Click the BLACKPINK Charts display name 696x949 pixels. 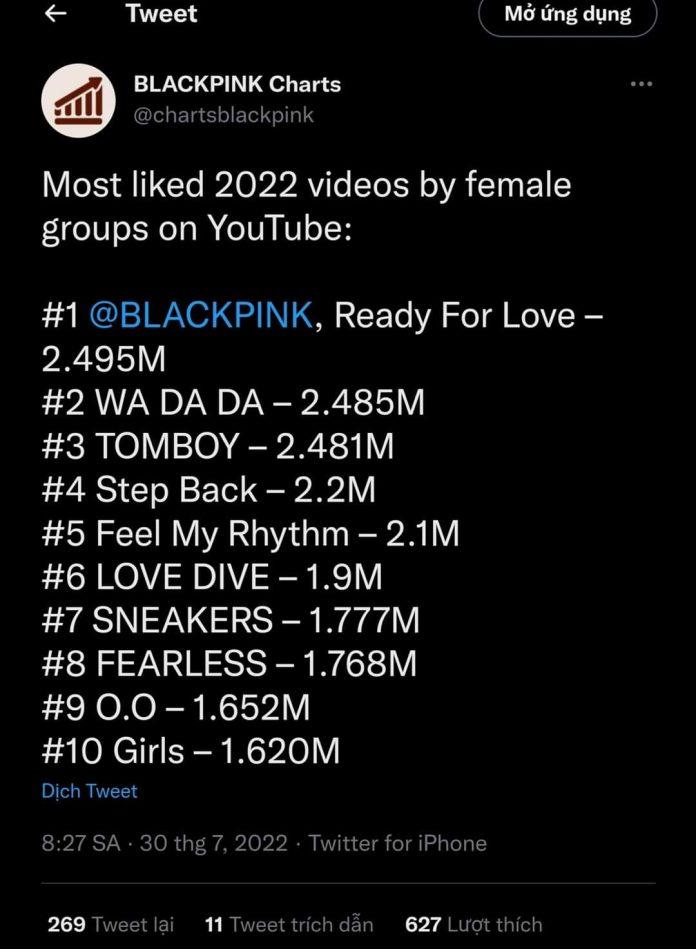point(237,85)
